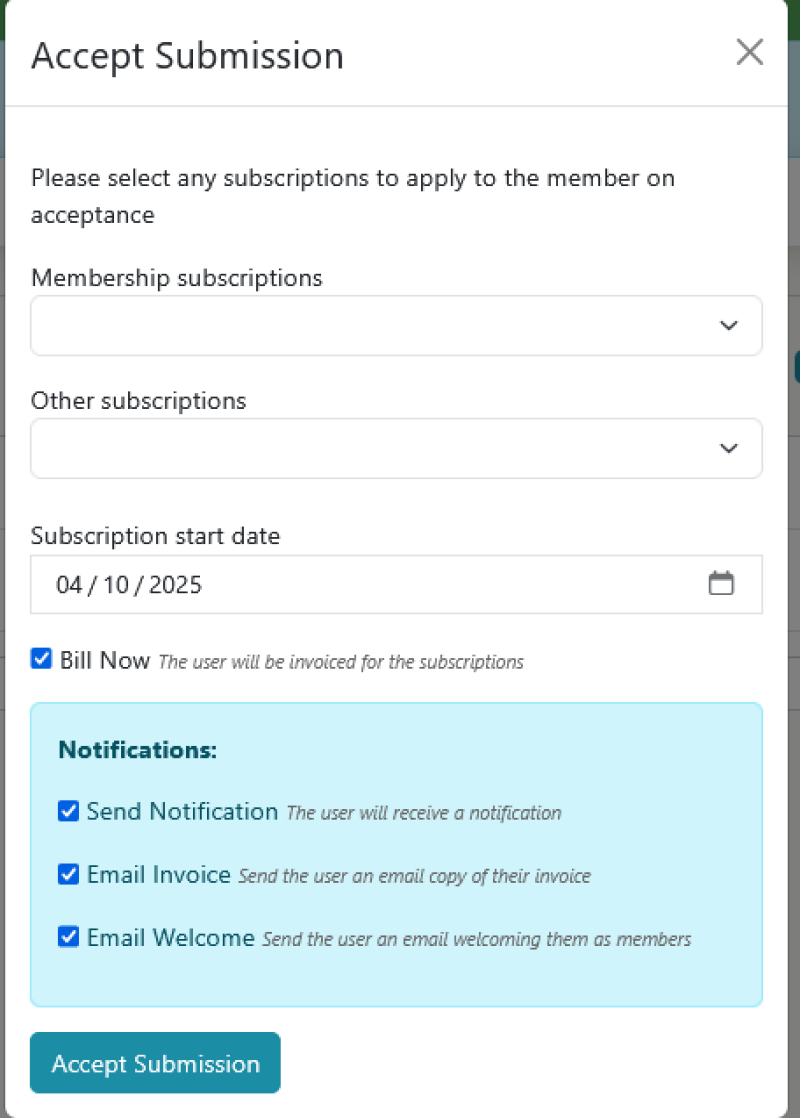Click the calendar icon in the date field
Viewport: 800px width, 1118px height.
(722, 581)
